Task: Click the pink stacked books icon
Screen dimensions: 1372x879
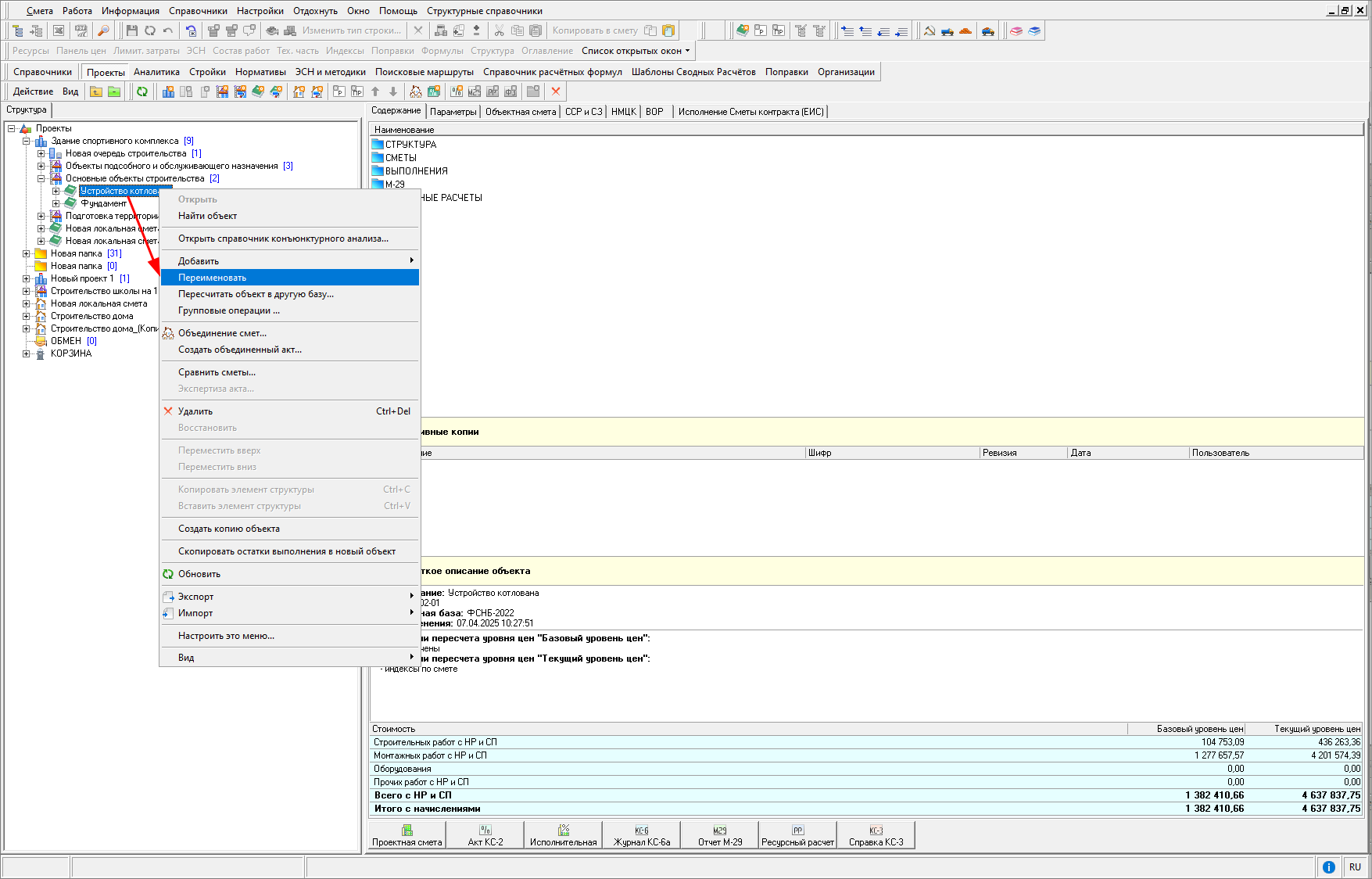Action: pyautogui.click(x=1016, y=30)
